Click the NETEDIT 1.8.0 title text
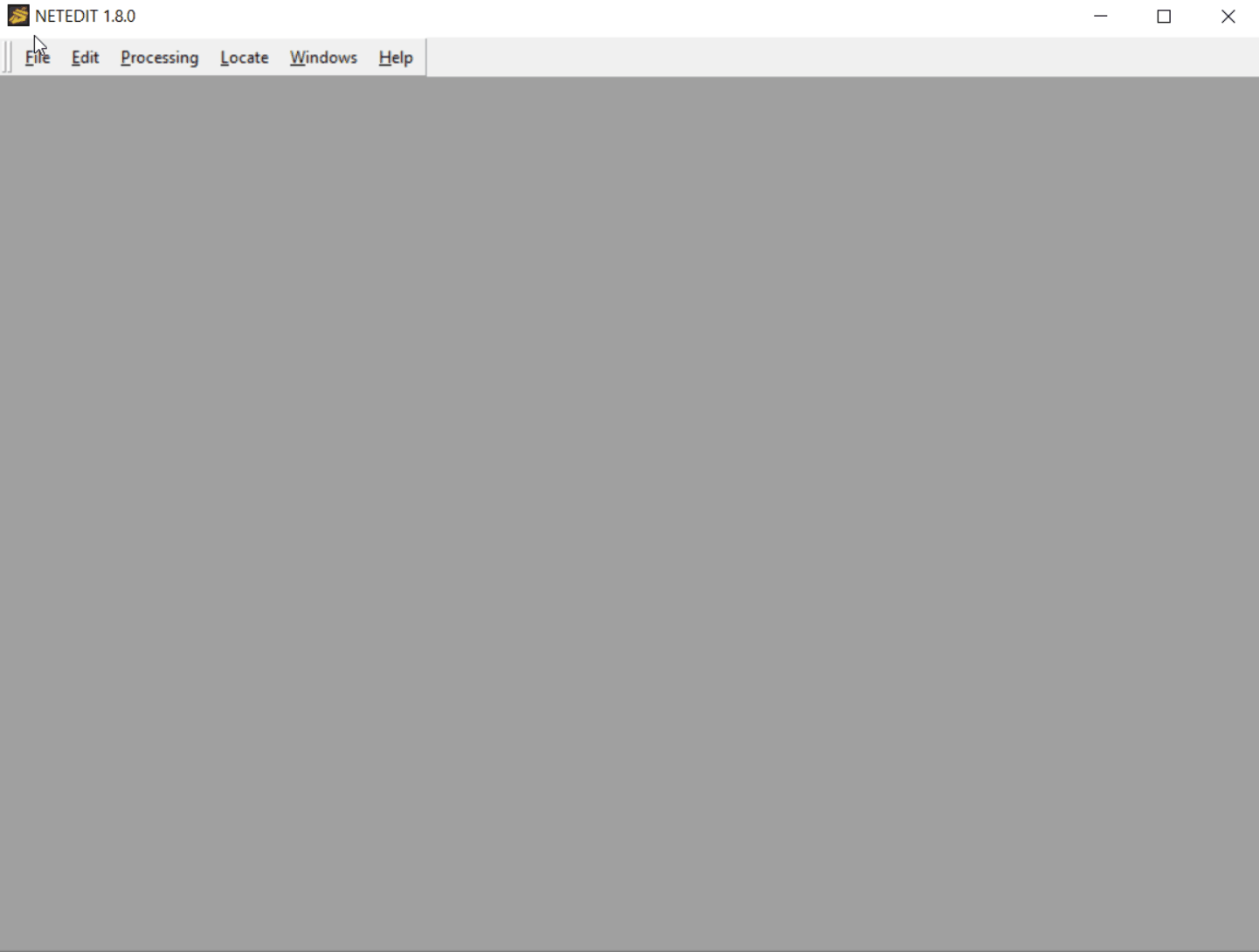Viewport: 1259px width, 952px height. point(86,16)
